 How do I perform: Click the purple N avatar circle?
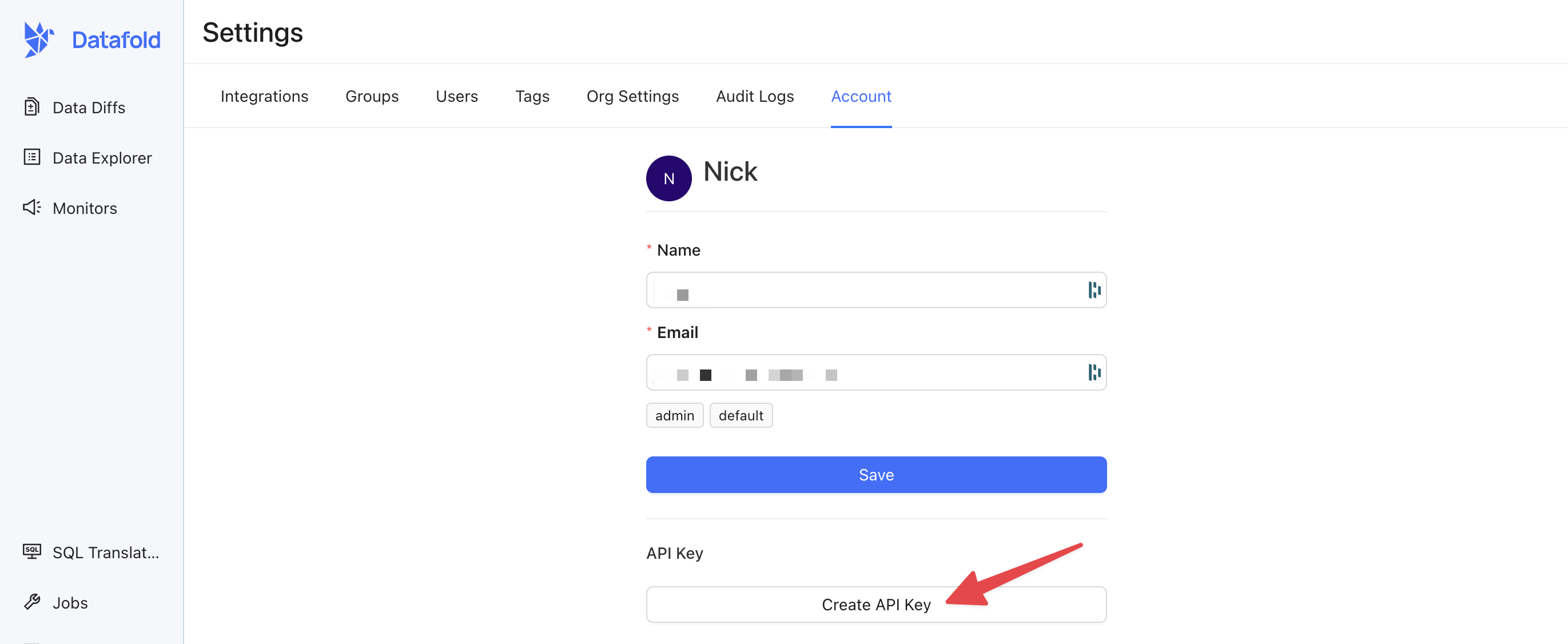tap(668, 178)
